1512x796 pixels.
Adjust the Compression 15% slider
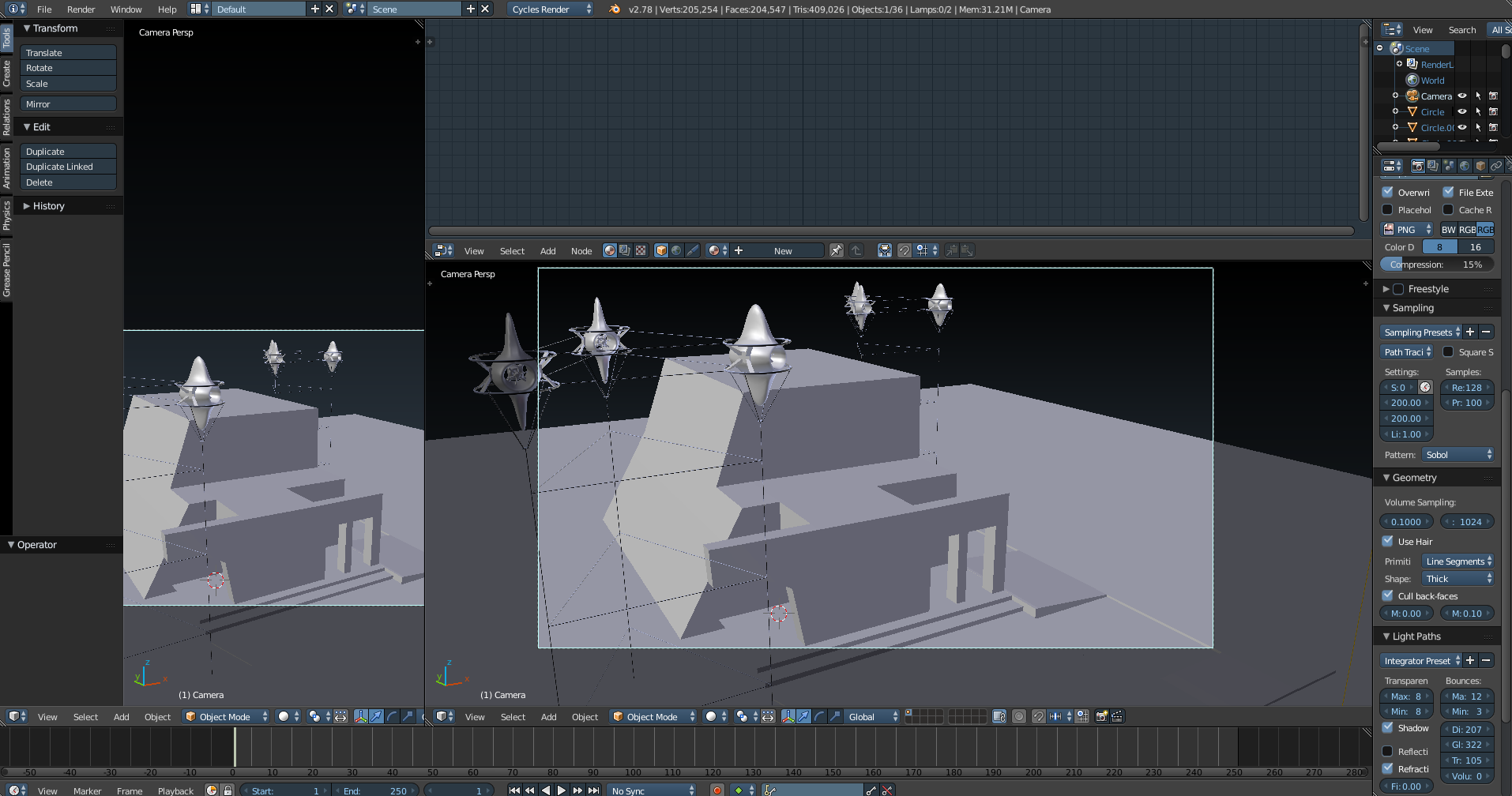(x=1436, y=265)
